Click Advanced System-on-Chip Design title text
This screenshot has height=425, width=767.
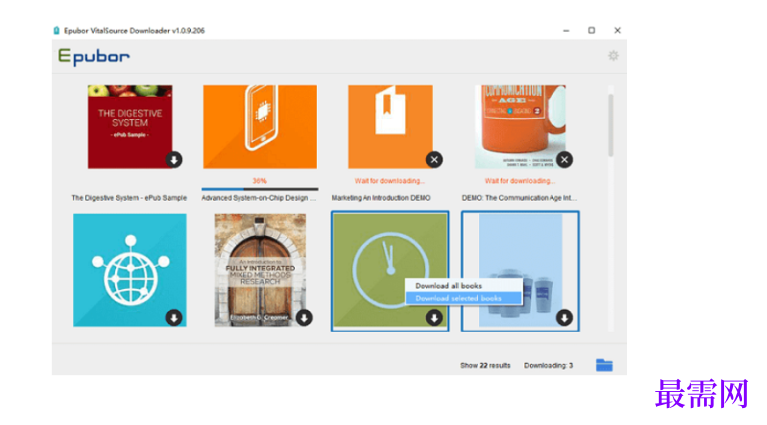tap(259, 198)
